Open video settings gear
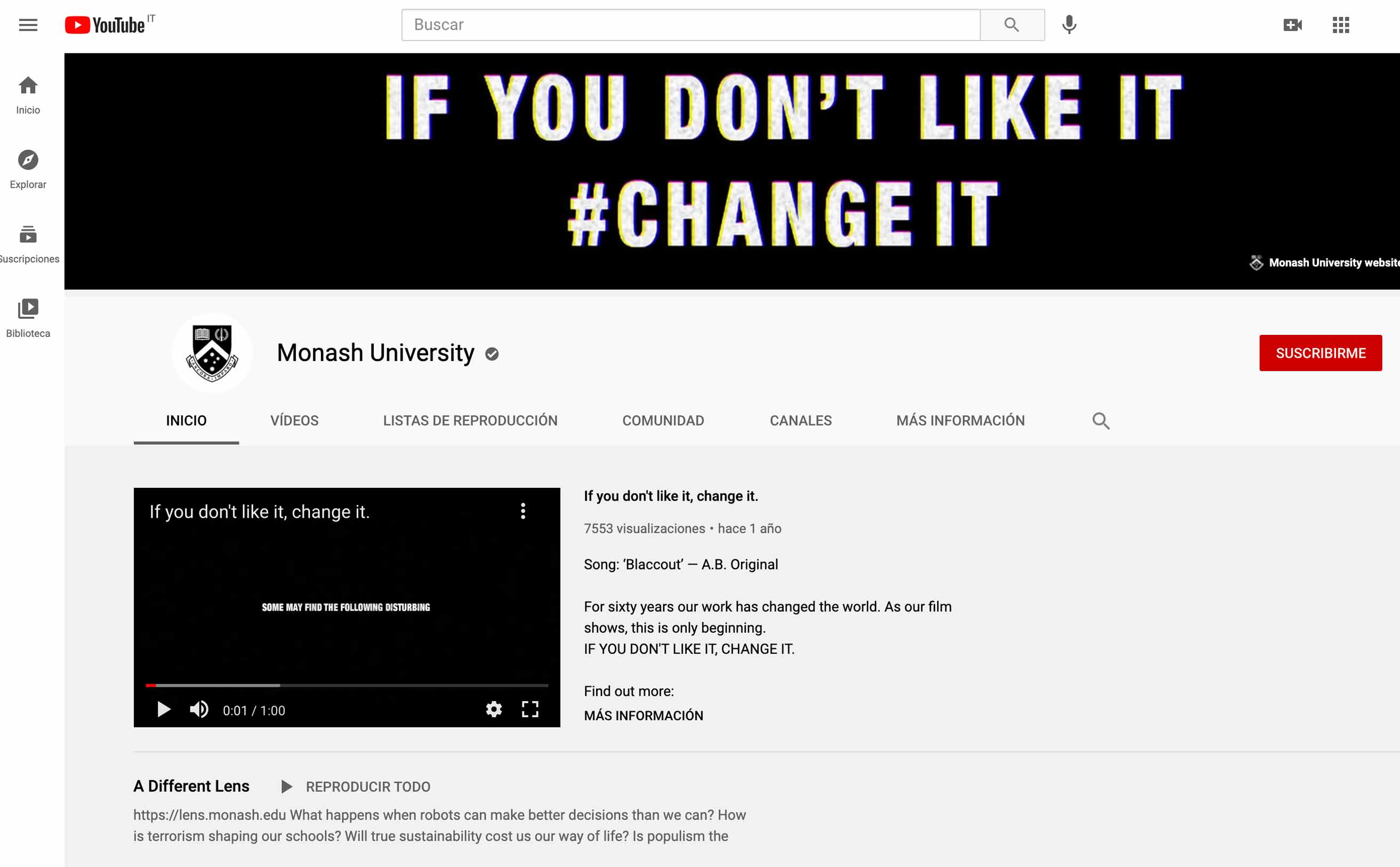 [494, 710]
